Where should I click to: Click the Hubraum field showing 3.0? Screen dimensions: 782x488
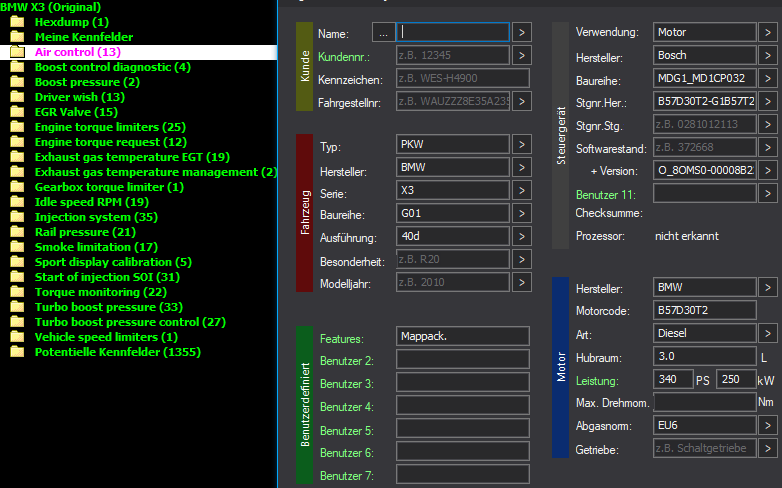coord(705,356)
